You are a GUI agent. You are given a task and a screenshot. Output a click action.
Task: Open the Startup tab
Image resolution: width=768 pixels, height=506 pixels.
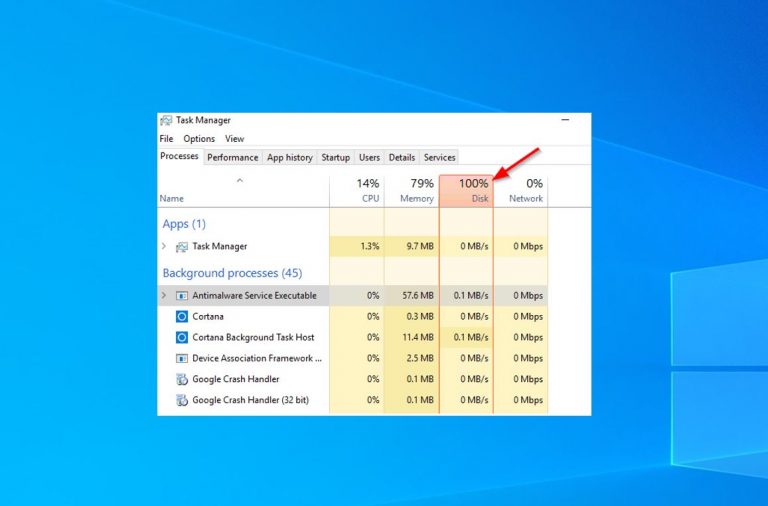click(336, 157)
